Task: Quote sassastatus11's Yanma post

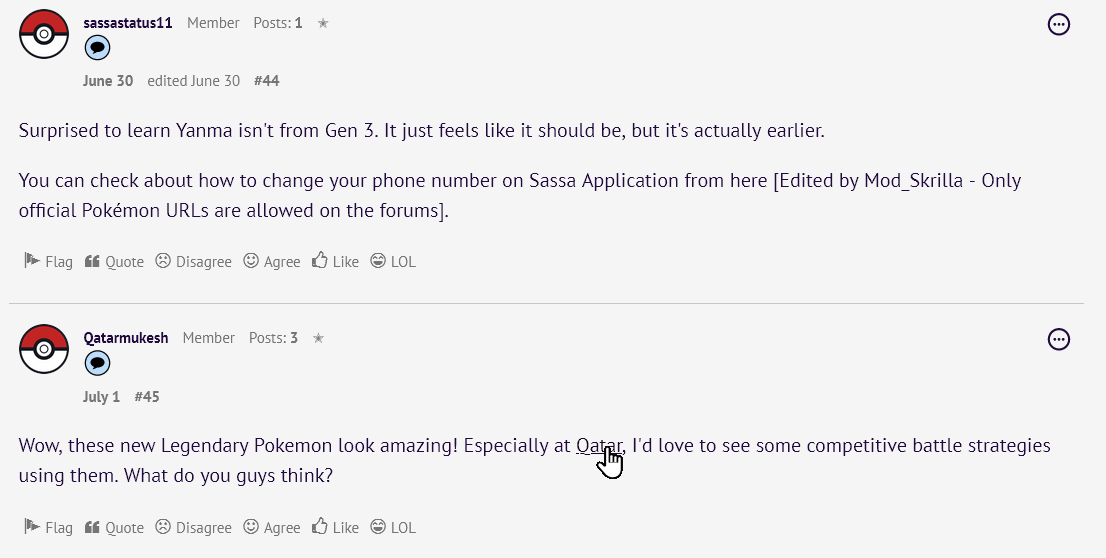Action: point(114,261)
